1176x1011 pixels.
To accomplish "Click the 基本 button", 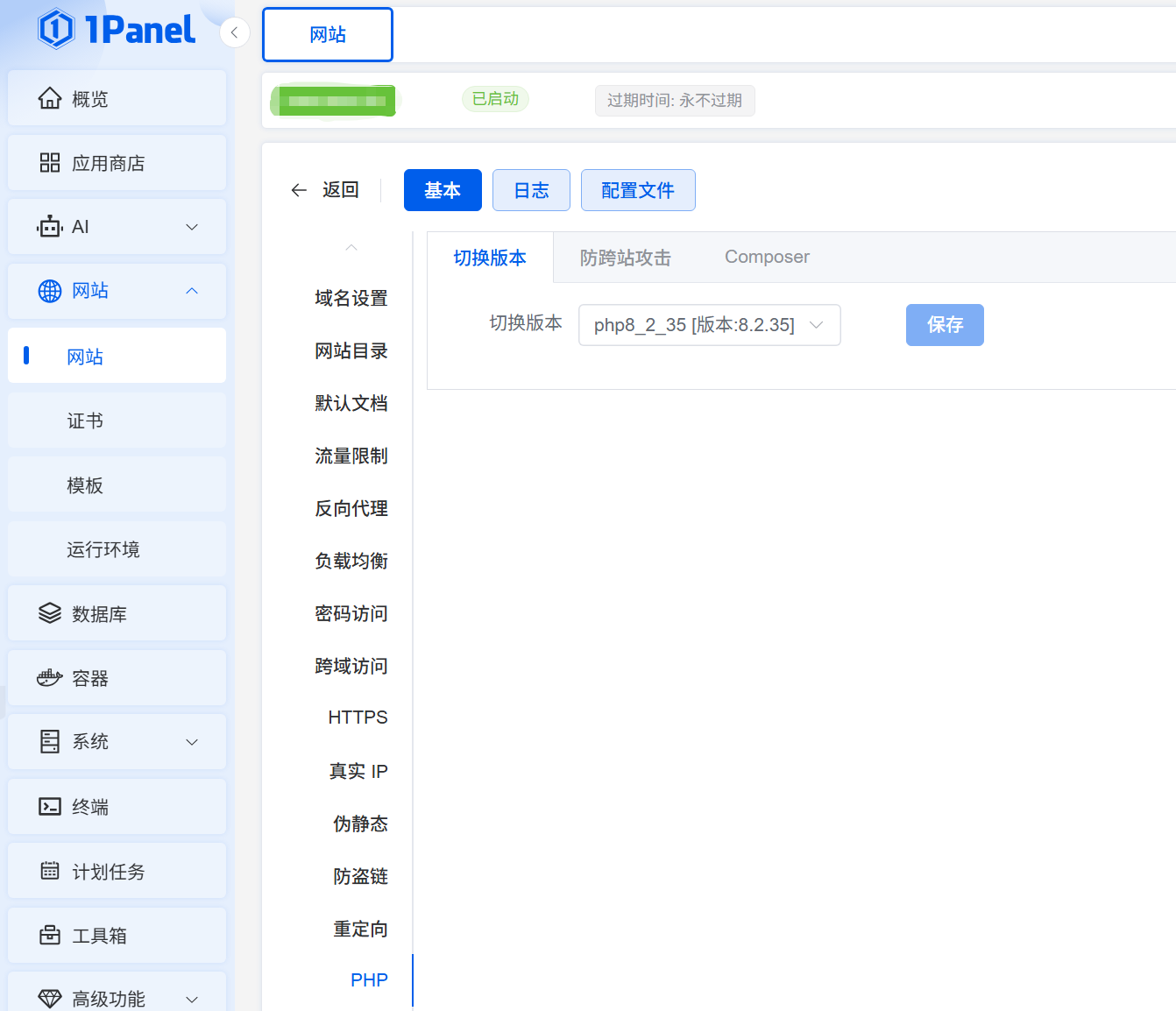I will pyautogui.click(x=443, y=190).
